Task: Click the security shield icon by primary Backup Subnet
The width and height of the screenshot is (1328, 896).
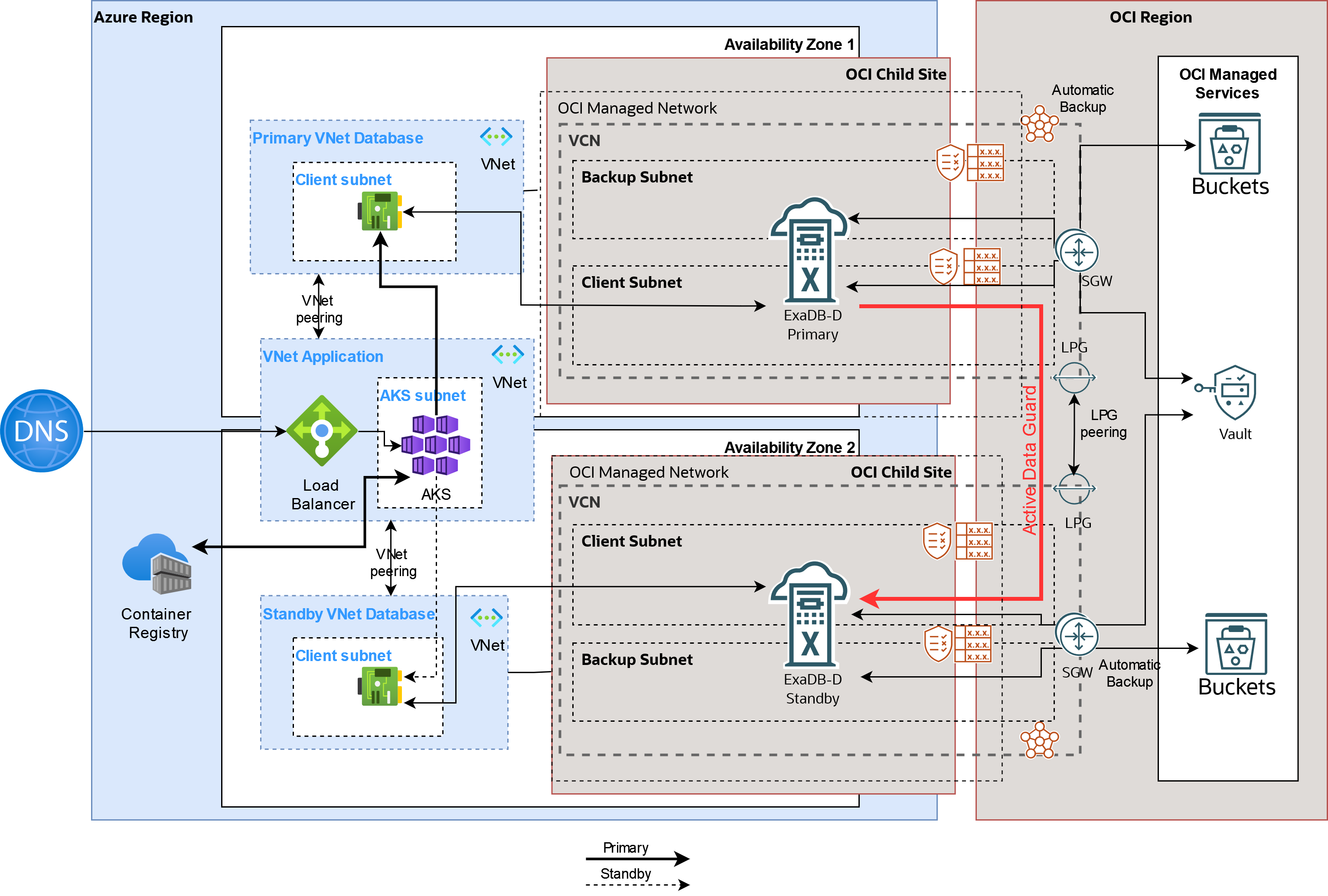Action: 950,162
